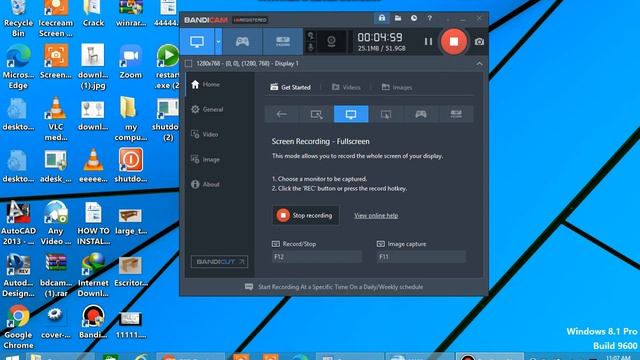Image resolution: width=640 pixels, height=360 pixels.
Task: Select game recording mode in Get Started
Action: (421, 114)
